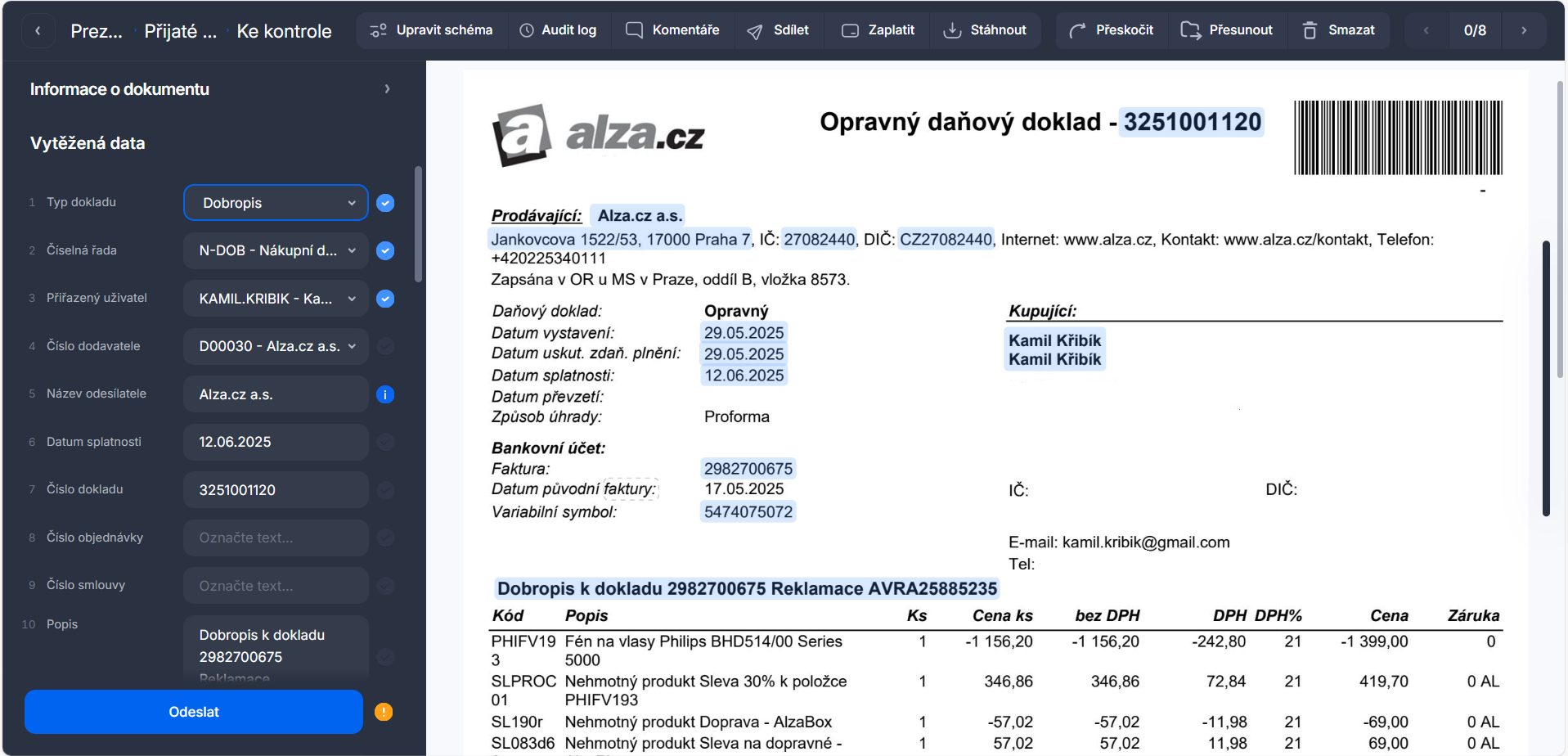
Task: Open the Typ dokladu Dobropis dropdown
Action: (276, 203)
